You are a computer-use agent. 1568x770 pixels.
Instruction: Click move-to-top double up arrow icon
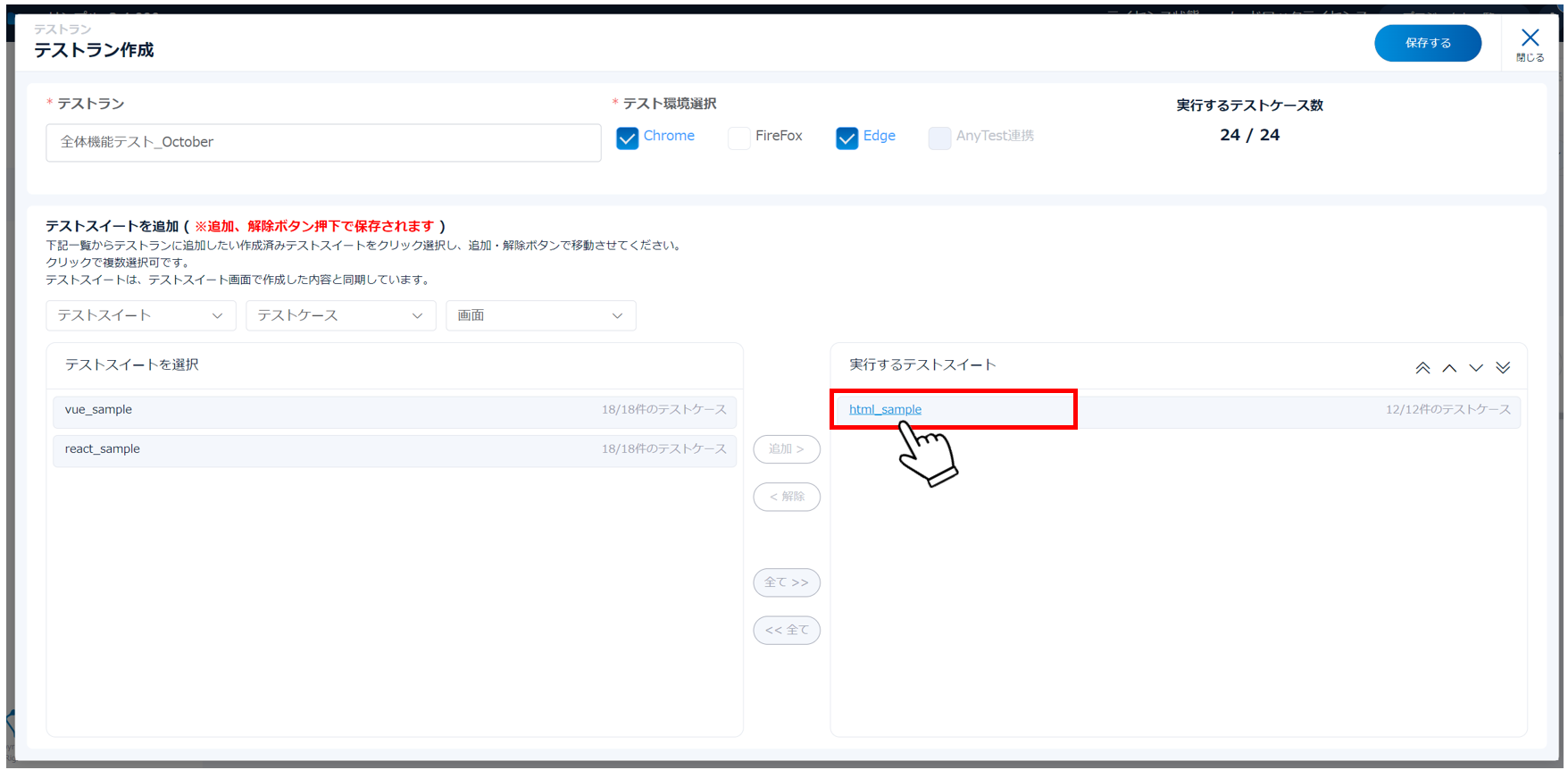pos(1422,368)
